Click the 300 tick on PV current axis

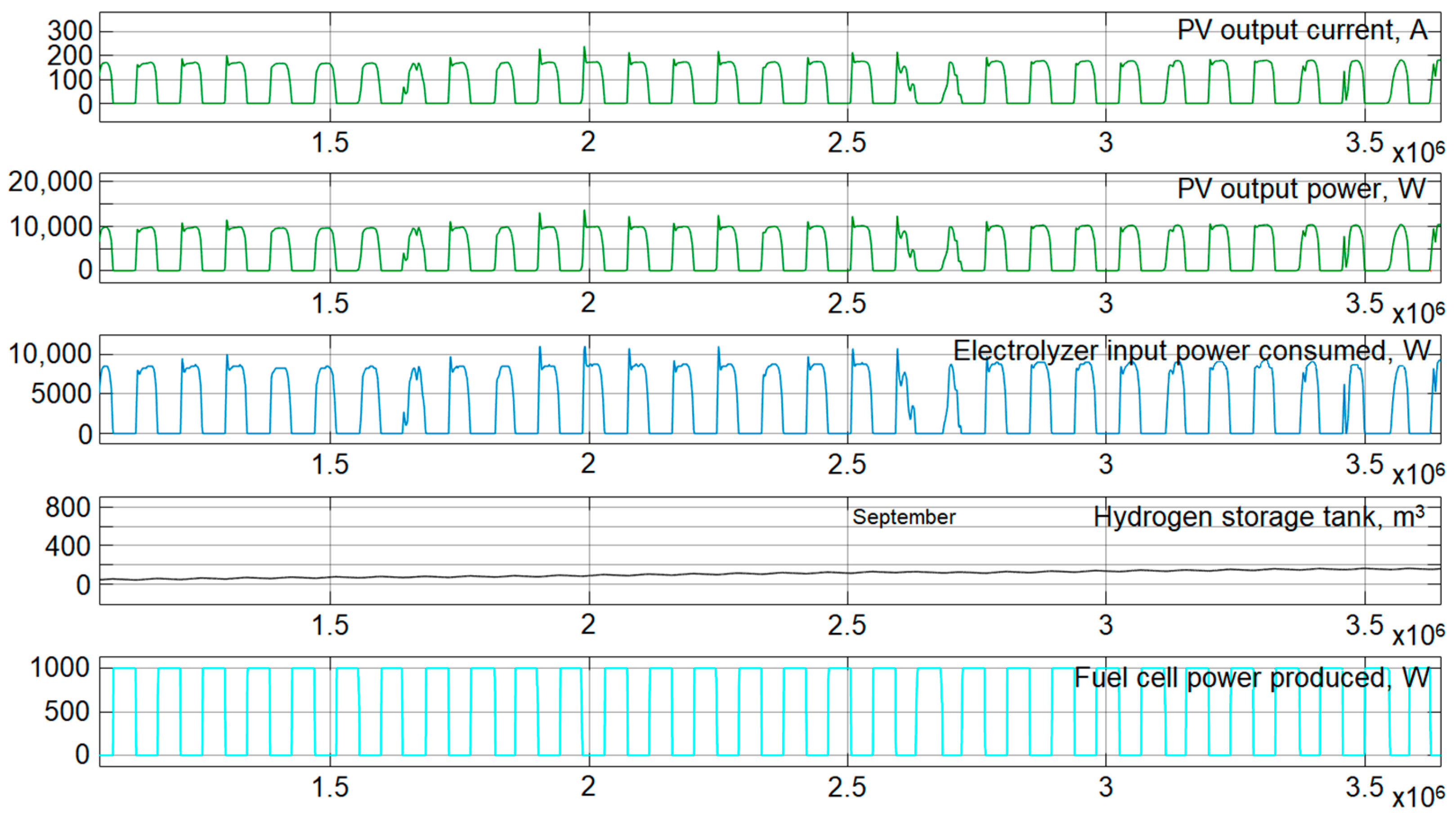coord(70,31)
